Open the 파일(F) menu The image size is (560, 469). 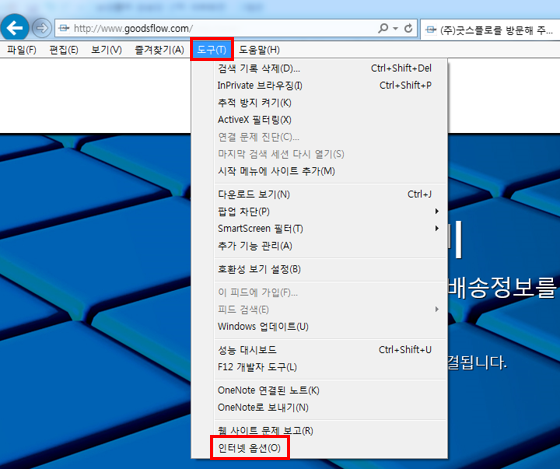(x=22, y=50)
